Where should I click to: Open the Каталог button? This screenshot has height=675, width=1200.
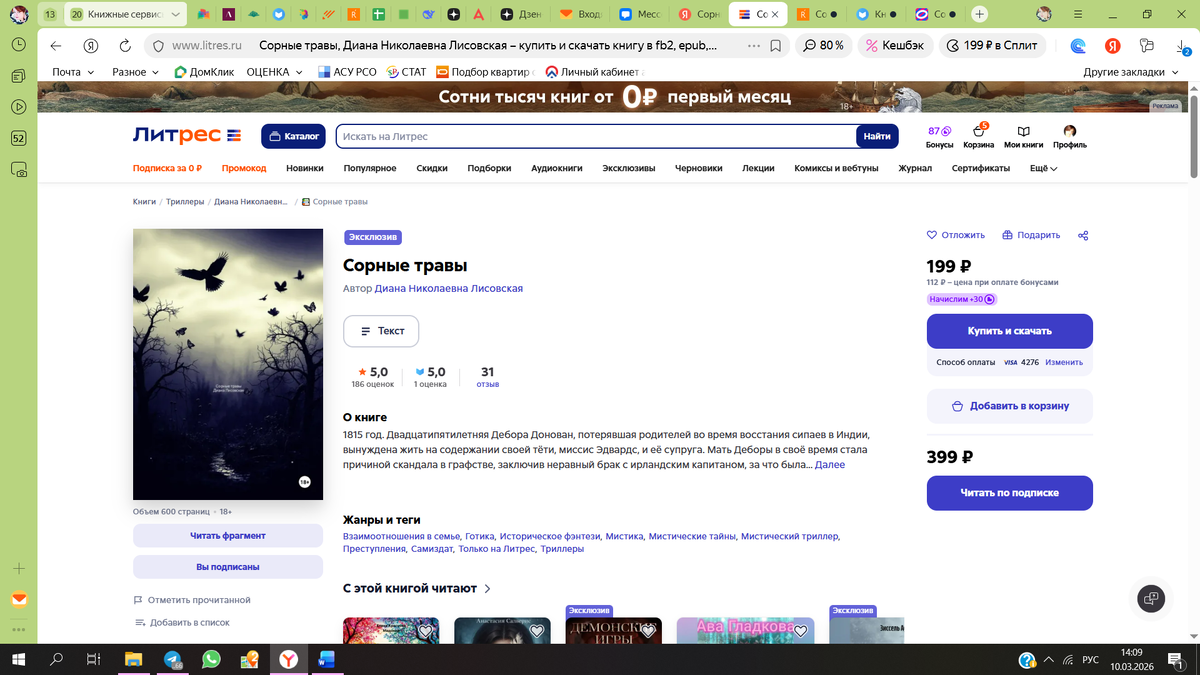294,136
